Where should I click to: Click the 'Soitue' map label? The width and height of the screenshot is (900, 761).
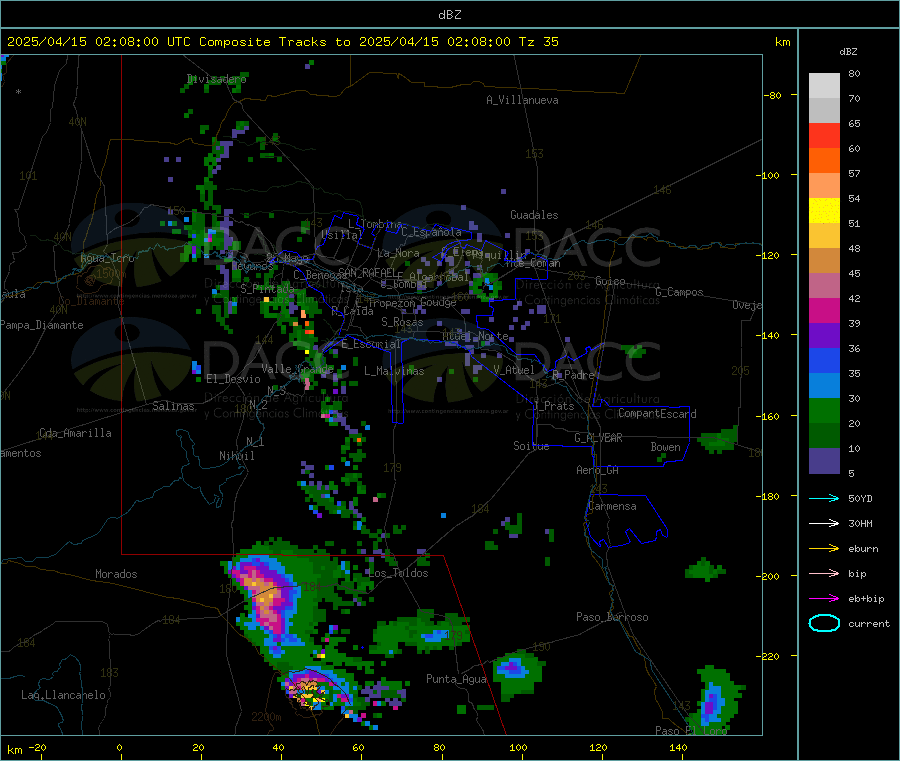pos(531,445)
